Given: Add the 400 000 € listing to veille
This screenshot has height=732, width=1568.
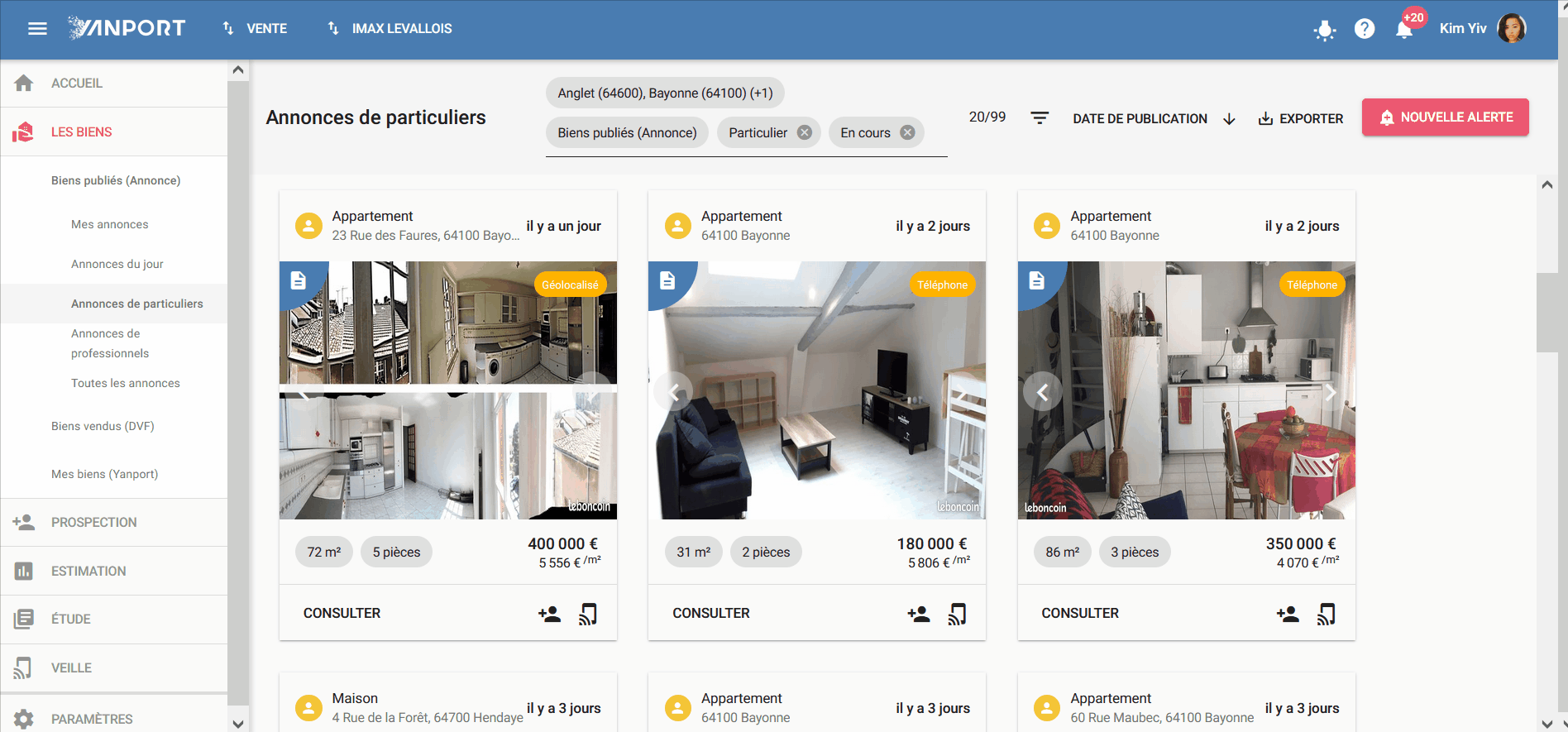Looking at the screenshot, I should pyautogui.click(x=588, y=614).
